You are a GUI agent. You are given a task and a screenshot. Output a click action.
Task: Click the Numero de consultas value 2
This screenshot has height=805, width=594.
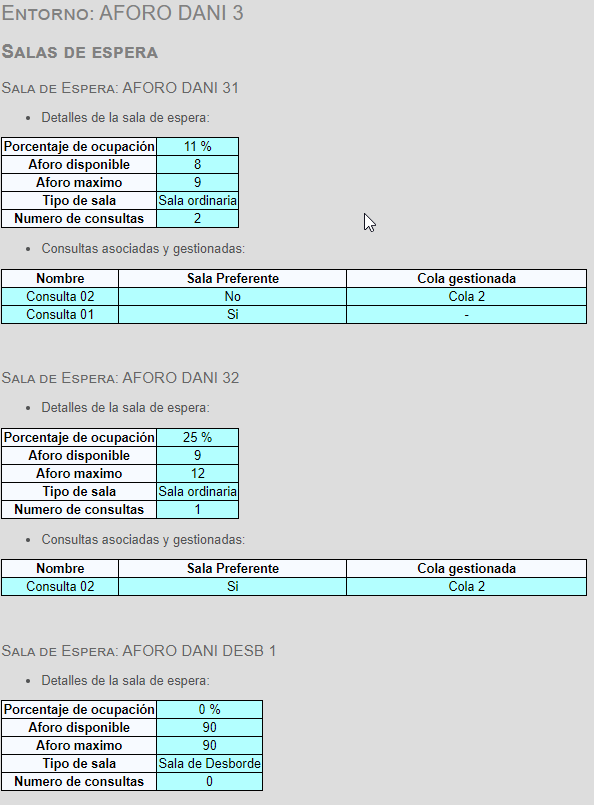[x=198, y=218]
